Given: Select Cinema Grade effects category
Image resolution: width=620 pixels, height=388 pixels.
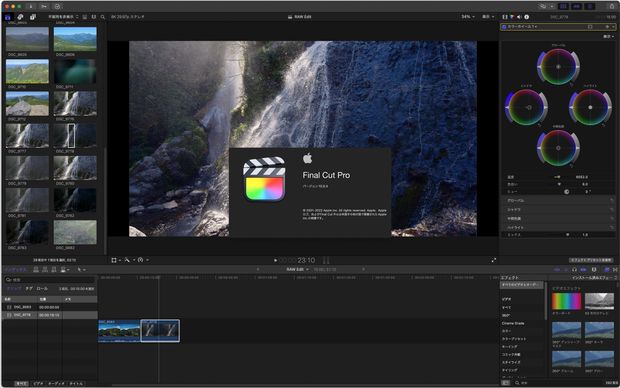Looking at the screenshot, I should coord(513,324).
